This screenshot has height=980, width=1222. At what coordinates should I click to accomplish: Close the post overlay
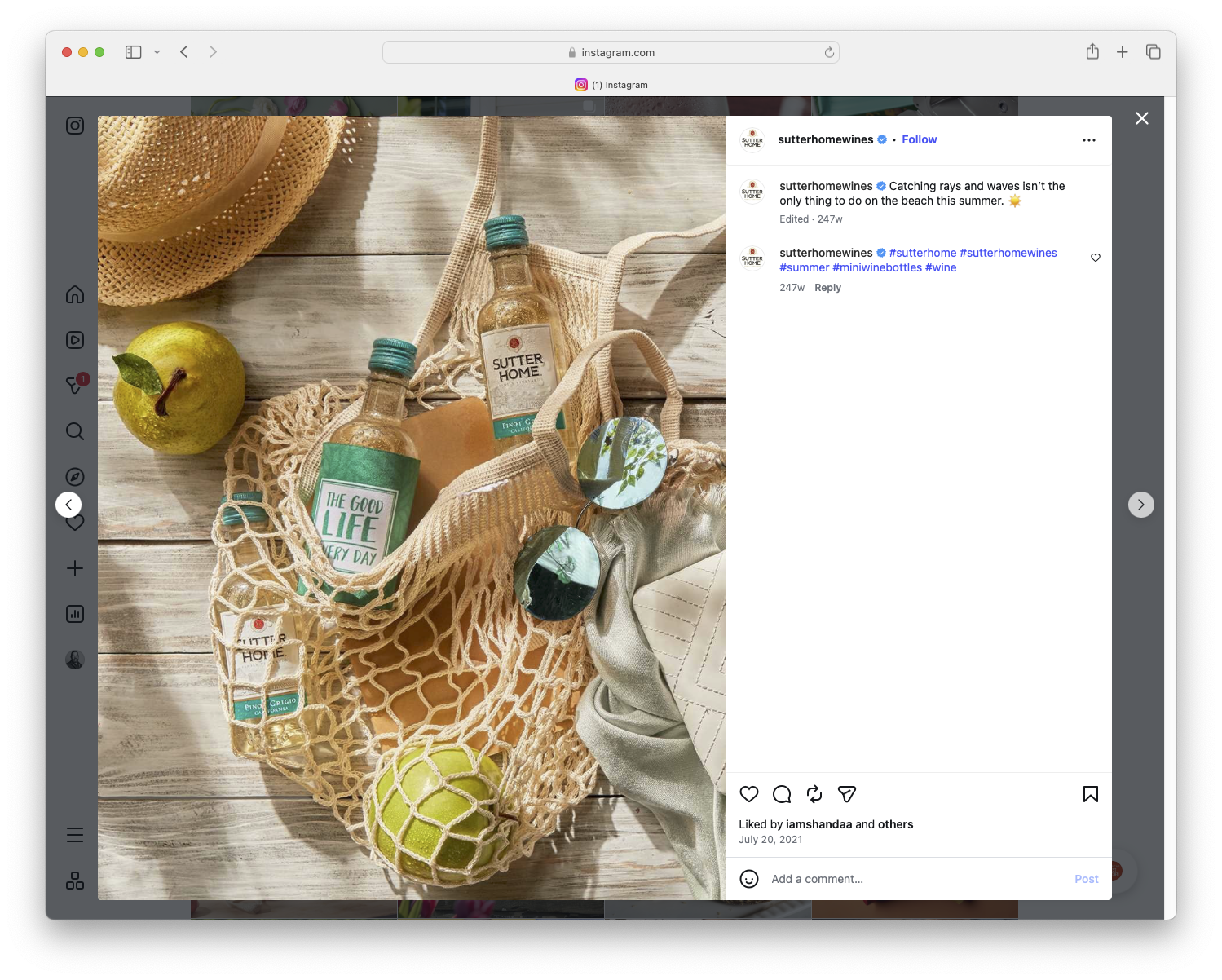click(1142, 118)
